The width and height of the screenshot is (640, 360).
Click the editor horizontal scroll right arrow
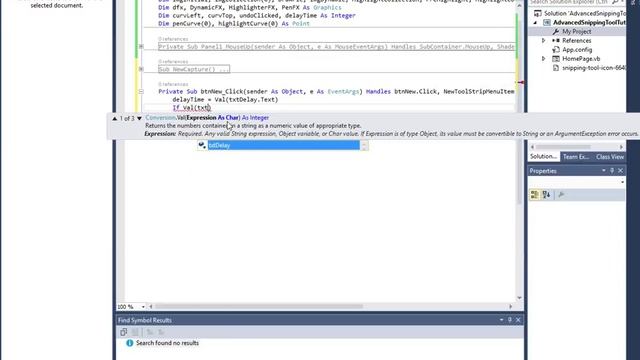pos(510,307)
